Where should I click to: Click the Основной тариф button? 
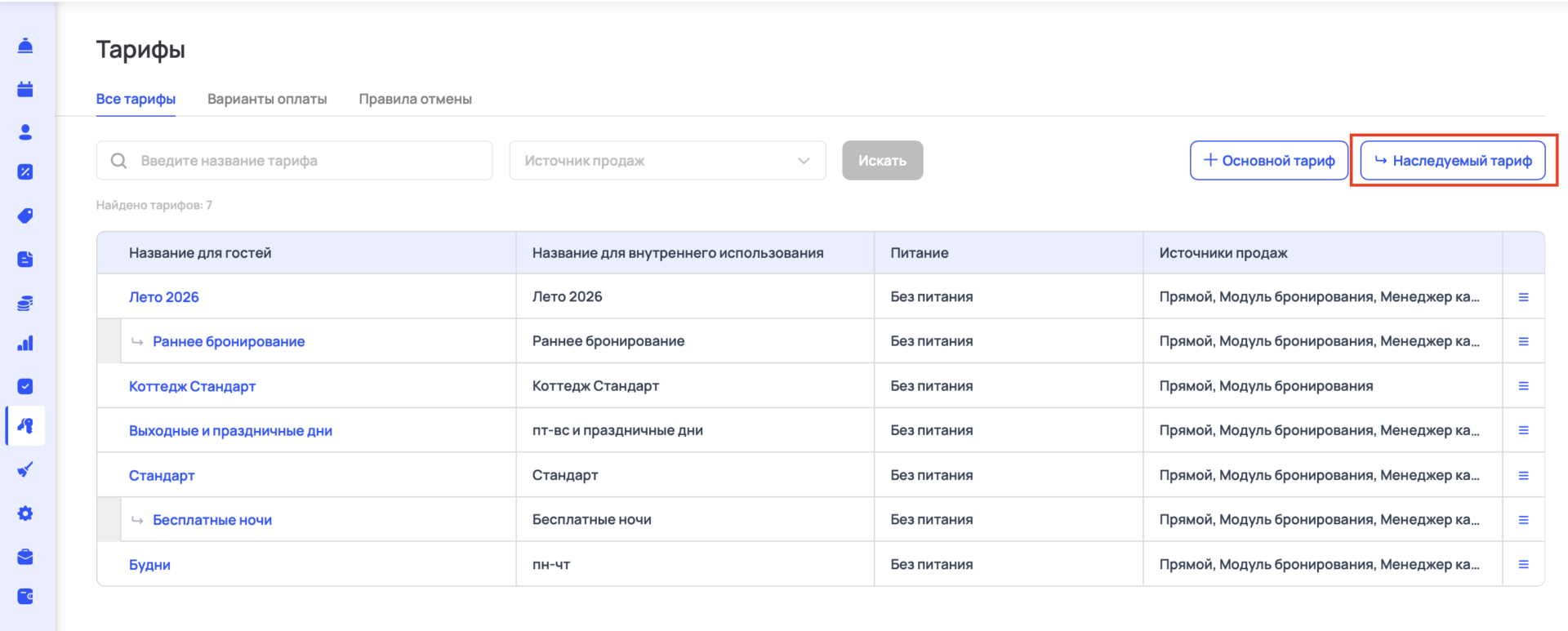[x=1268, y=161]
